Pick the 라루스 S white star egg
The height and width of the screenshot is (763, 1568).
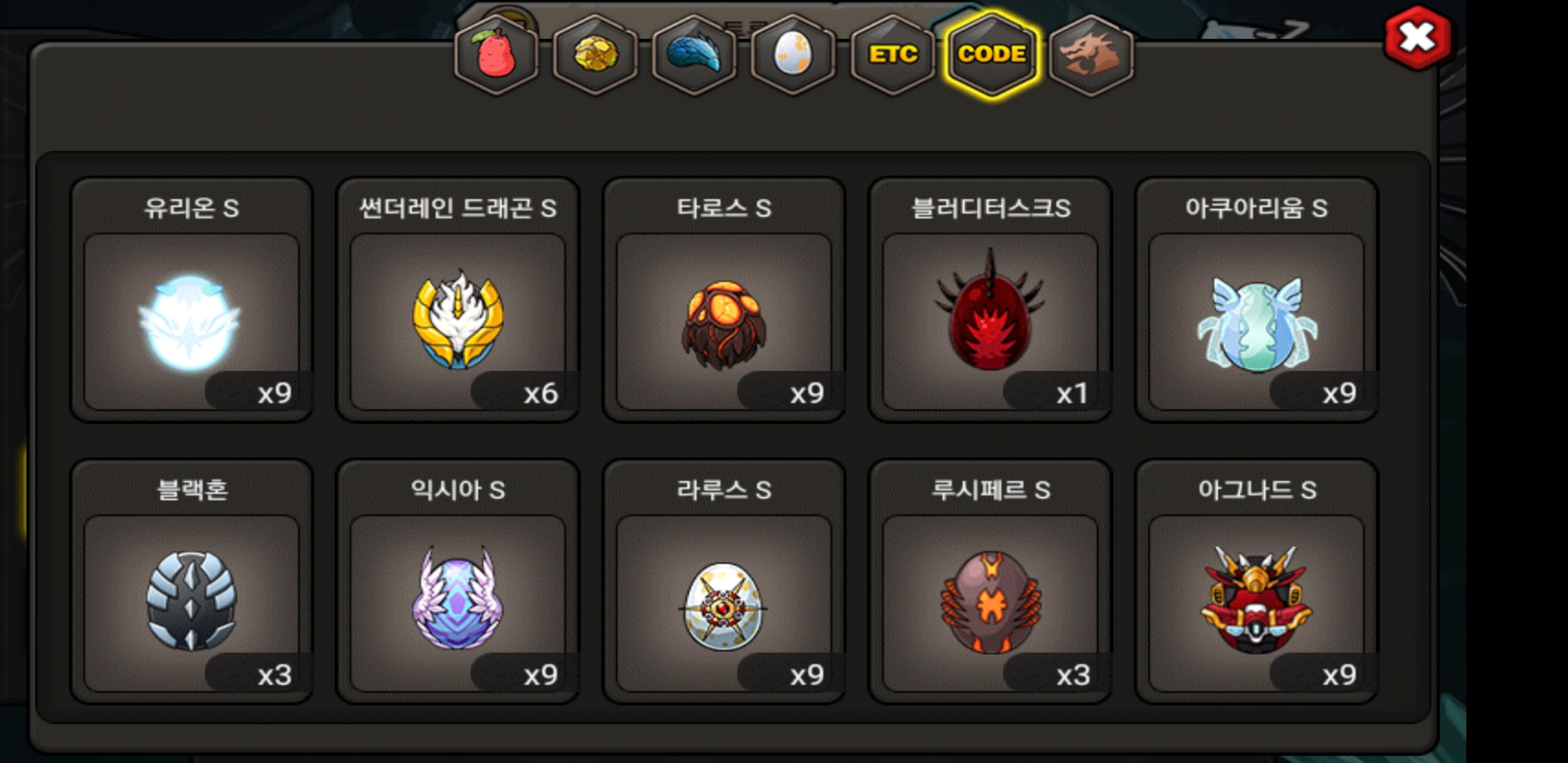pyautogui.click(x=723, y=603)
